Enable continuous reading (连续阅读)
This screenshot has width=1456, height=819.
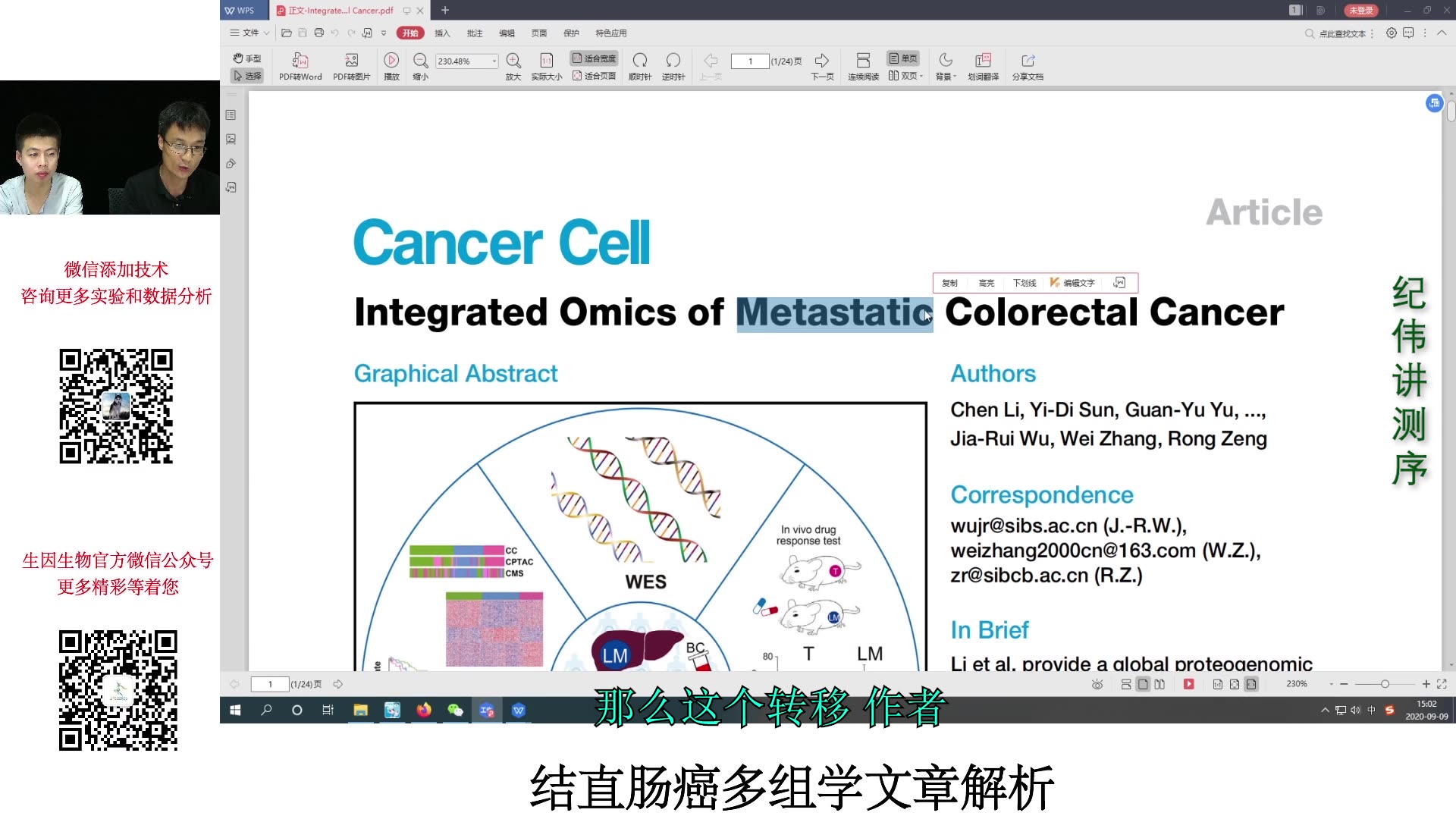click(863, 67)
